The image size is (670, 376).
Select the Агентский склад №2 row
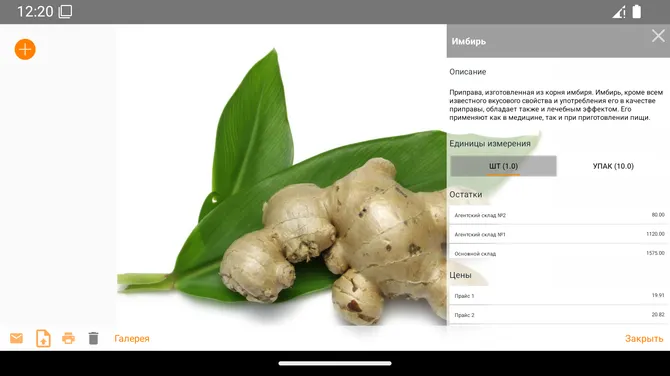tap(559, 215)
